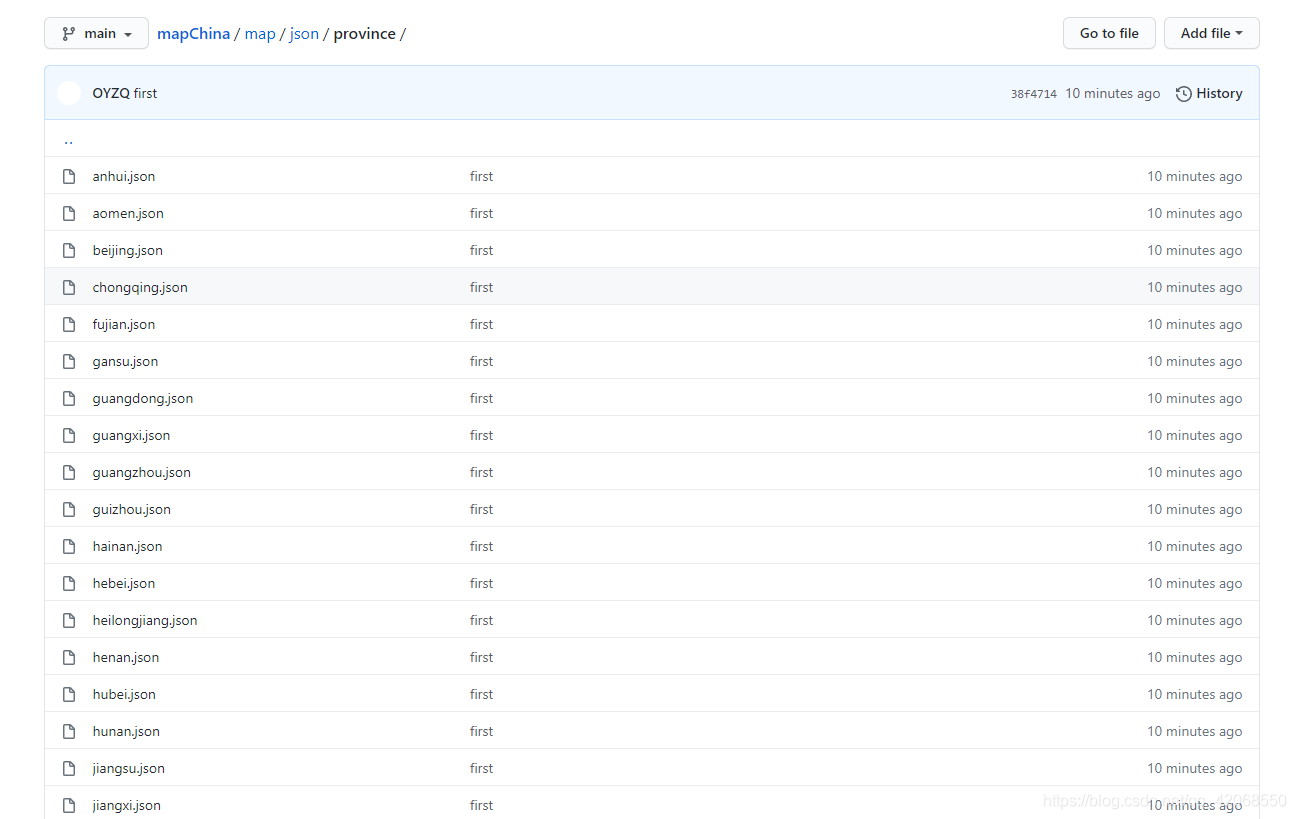Open the henan.json file

click(126, 657)
